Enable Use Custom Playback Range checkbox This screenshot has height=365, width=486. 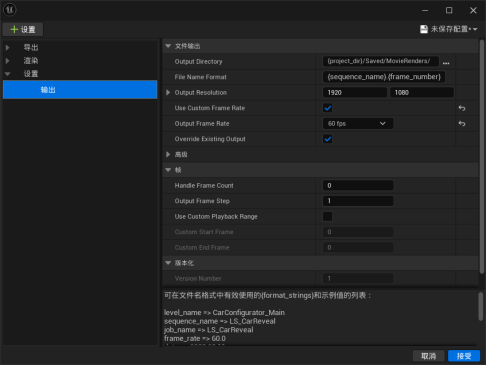pos(328,216)
